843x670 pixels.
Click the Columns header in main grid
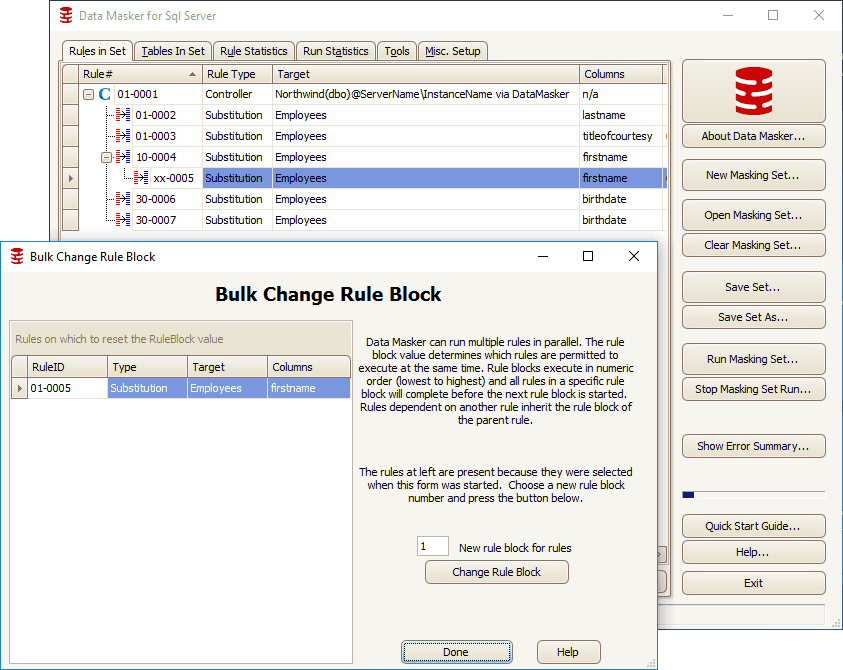tap(621, 74)
